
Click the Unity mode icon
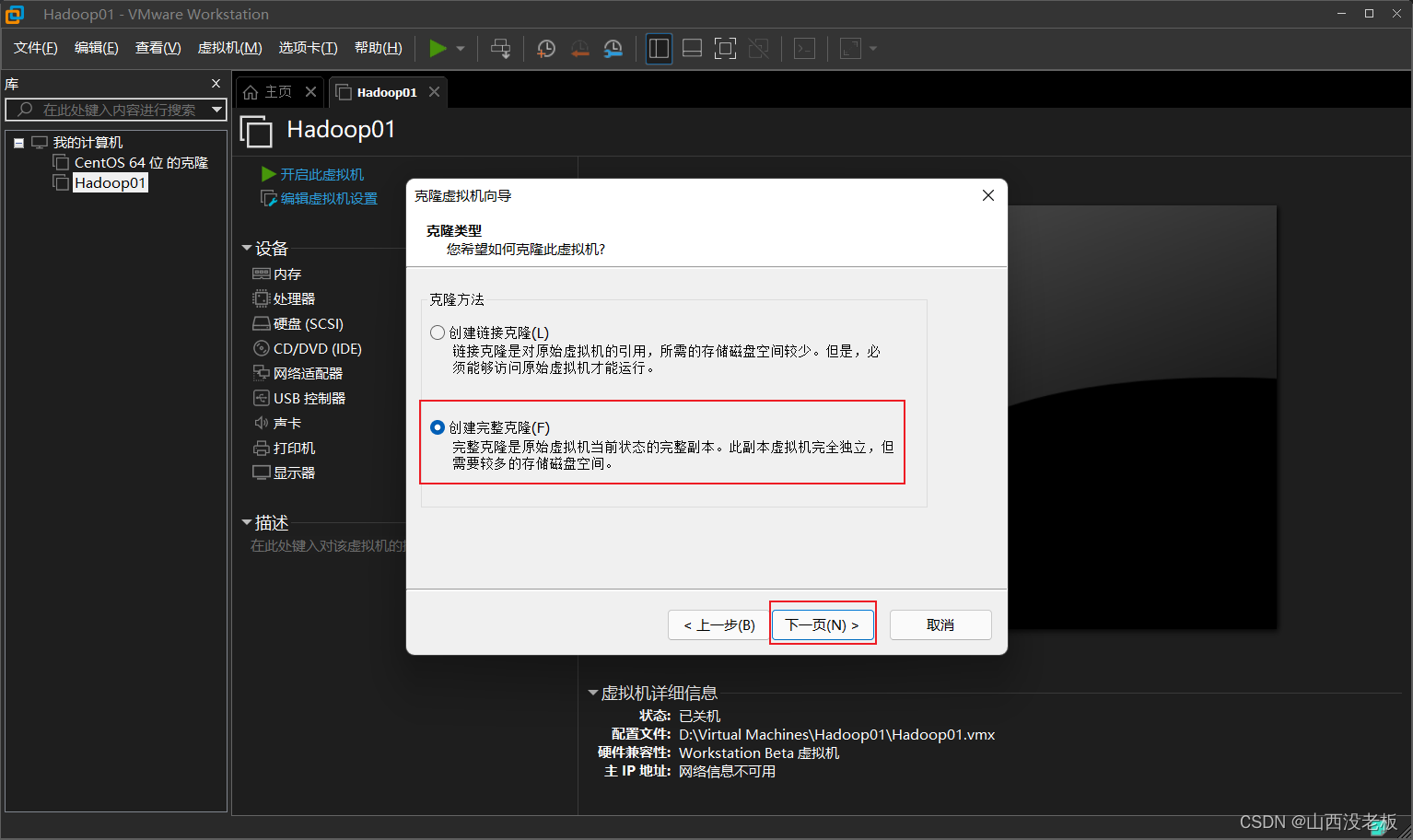click(x=759, y=49)
